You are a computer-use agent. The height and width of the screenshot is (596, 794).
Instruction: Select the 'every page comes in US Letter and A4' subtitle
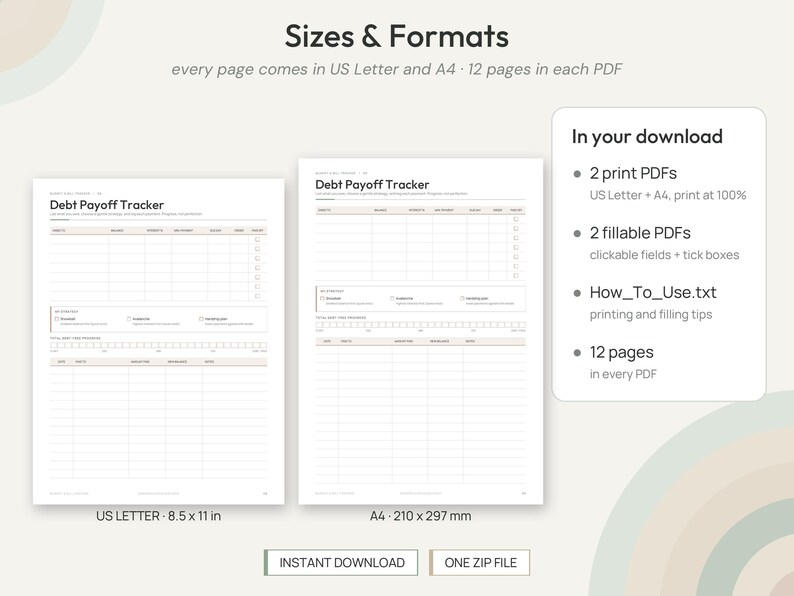pos(313,69)
